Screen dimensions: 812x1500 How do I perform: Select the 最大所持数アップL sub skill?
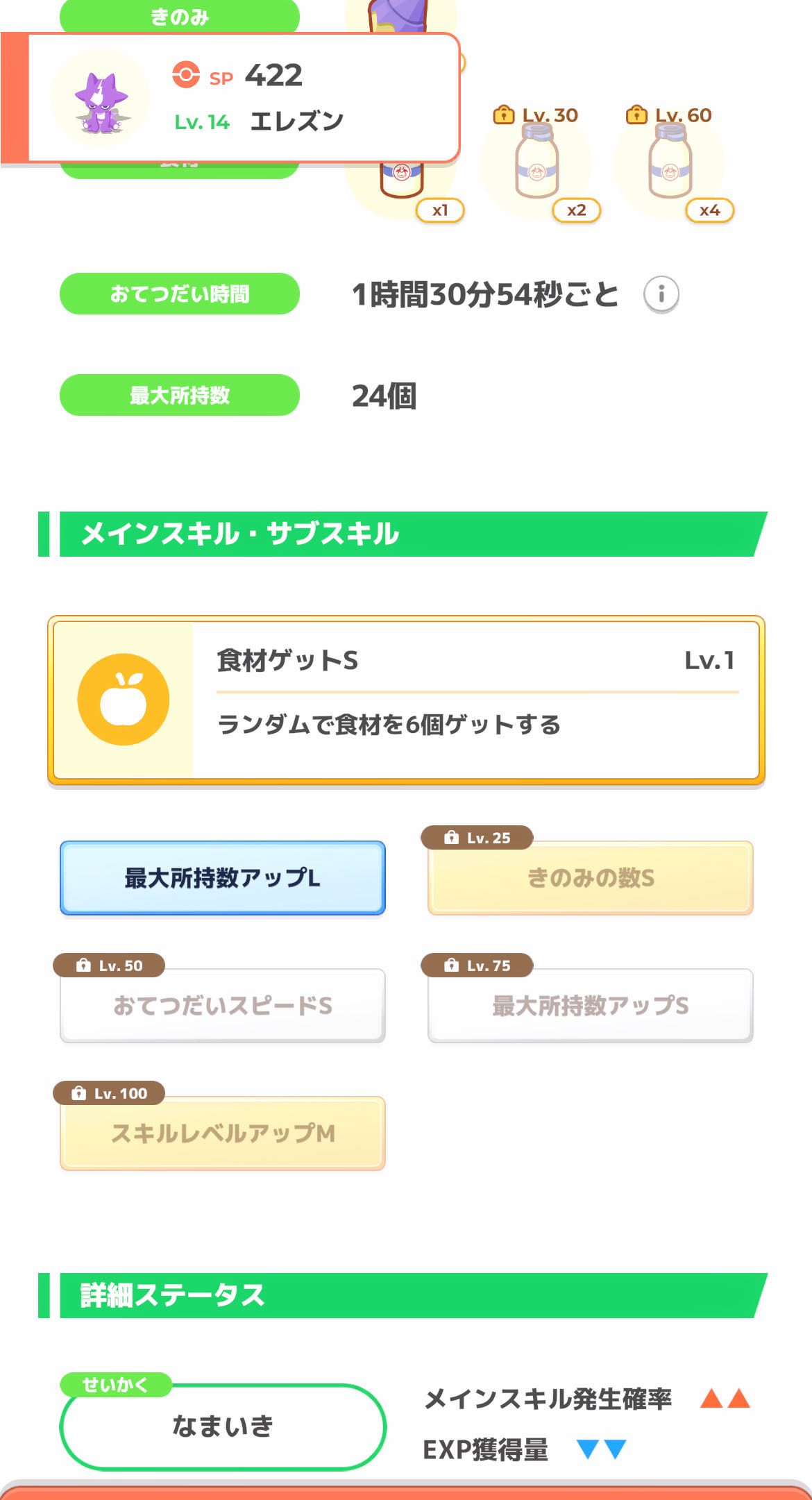(x=223, y=878)
